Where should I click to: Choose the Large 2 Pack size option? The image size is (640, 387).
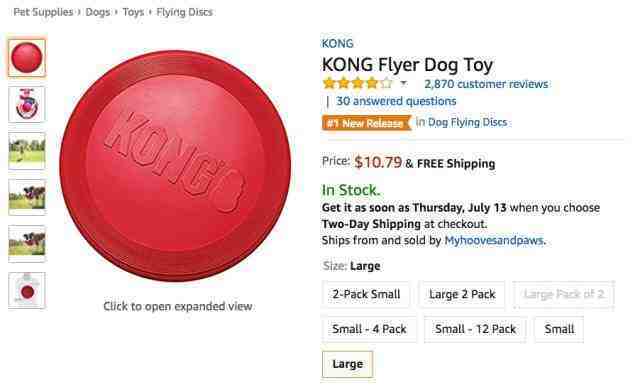462,294
